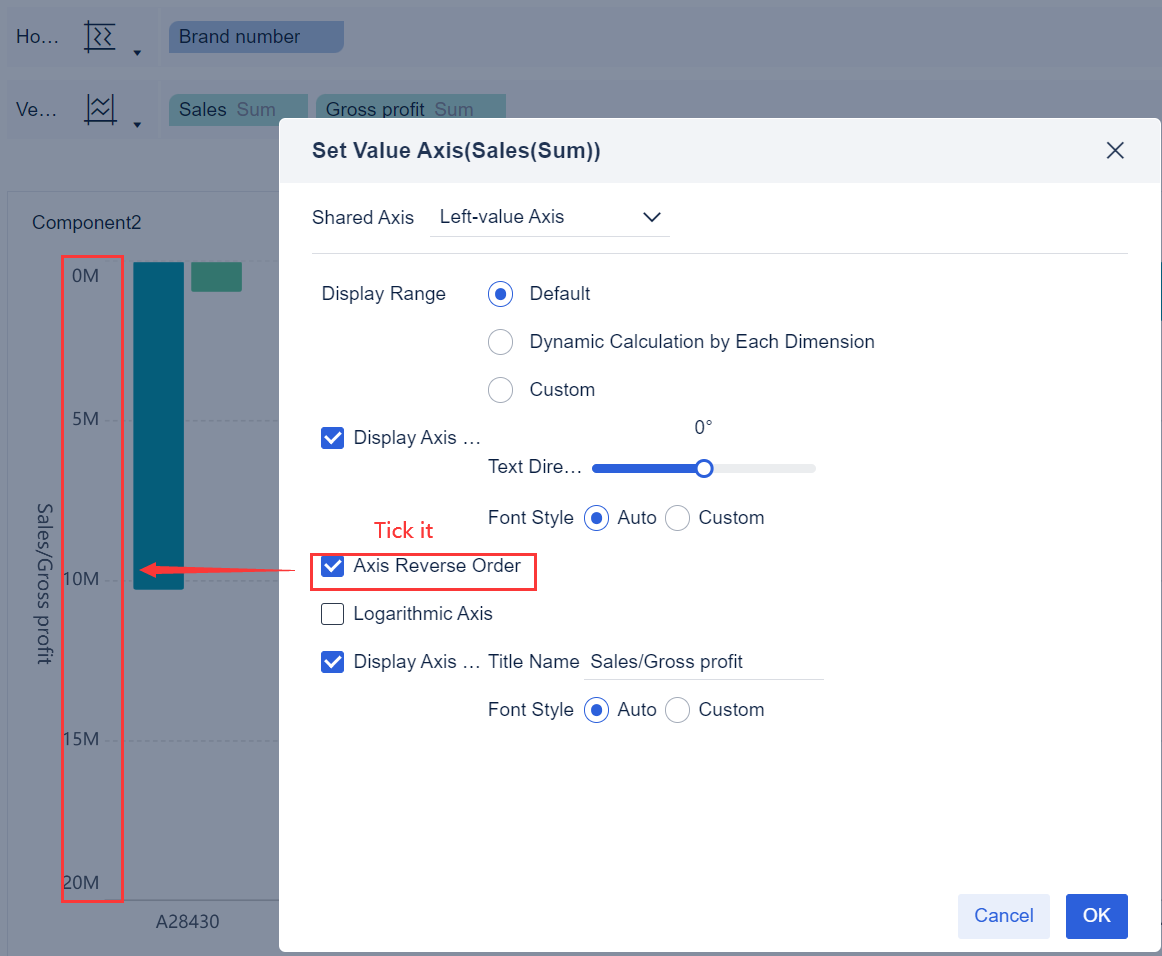Viewport: 1162px width, 956px height.
Task: Close the Set Value Axis dialog
Action: [x=1115, y=150]
